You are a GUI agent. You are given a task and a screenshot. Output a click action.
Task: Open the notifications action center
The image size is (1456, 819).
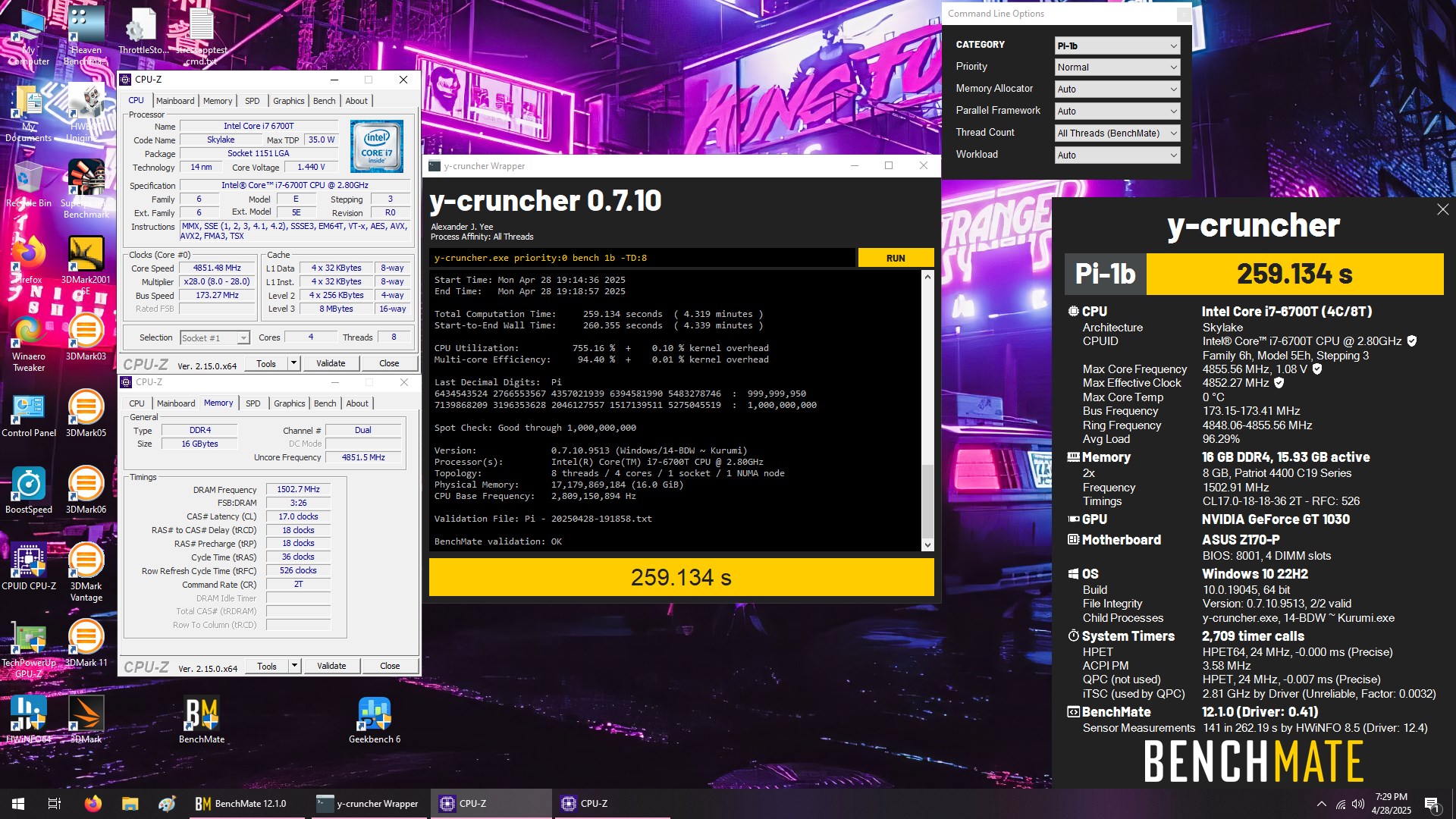click(1432, 804)
